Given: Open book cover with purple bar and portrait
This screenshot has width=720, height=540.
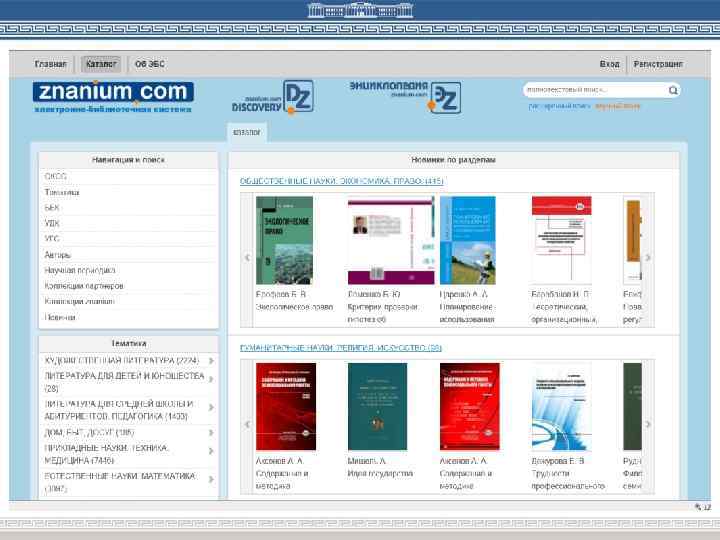Looking at the screenshot, I should [391, 240].
